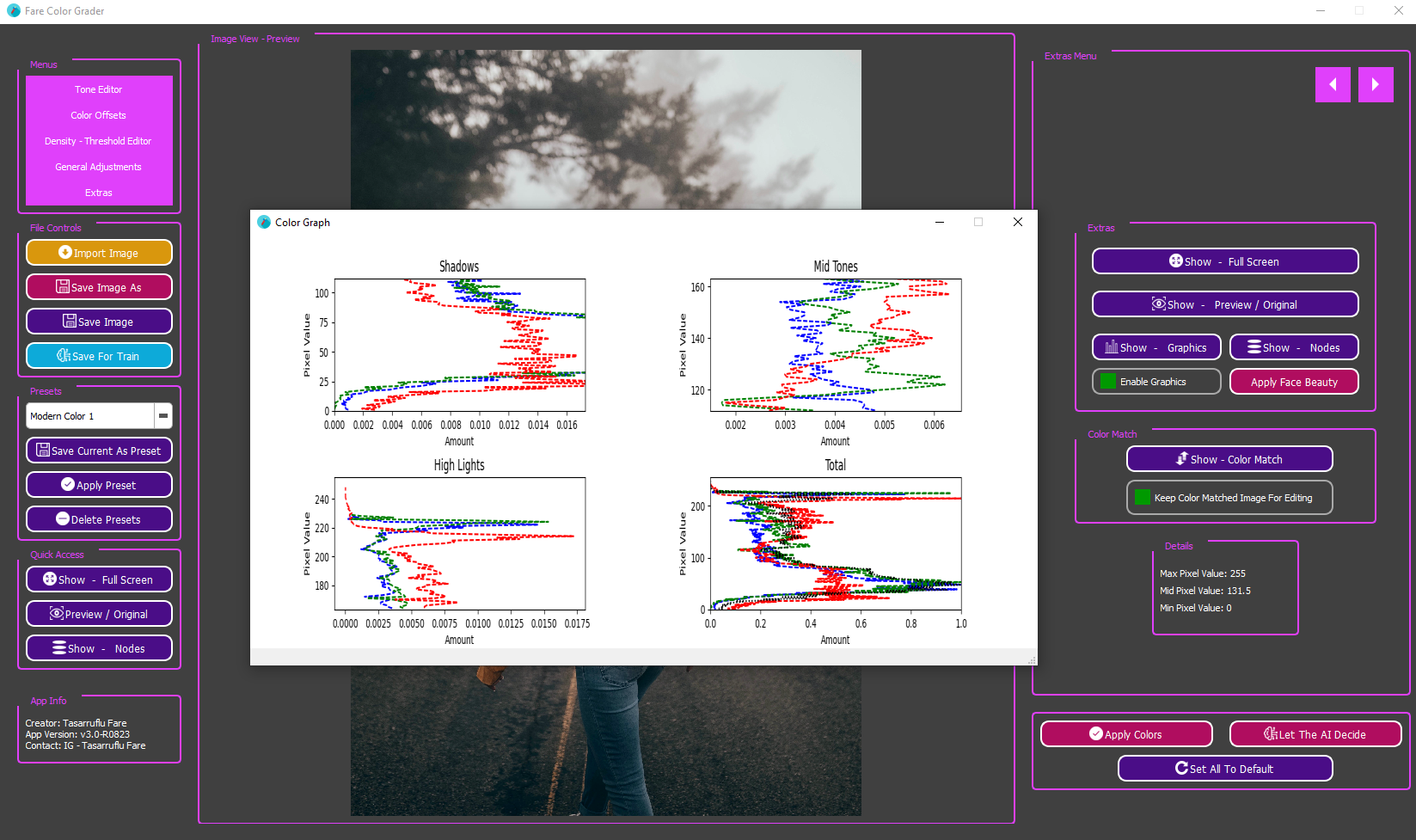Open the Modern Color 1 preset dropdown
The width and height of the screenshot is (1416, 840).
163,416
